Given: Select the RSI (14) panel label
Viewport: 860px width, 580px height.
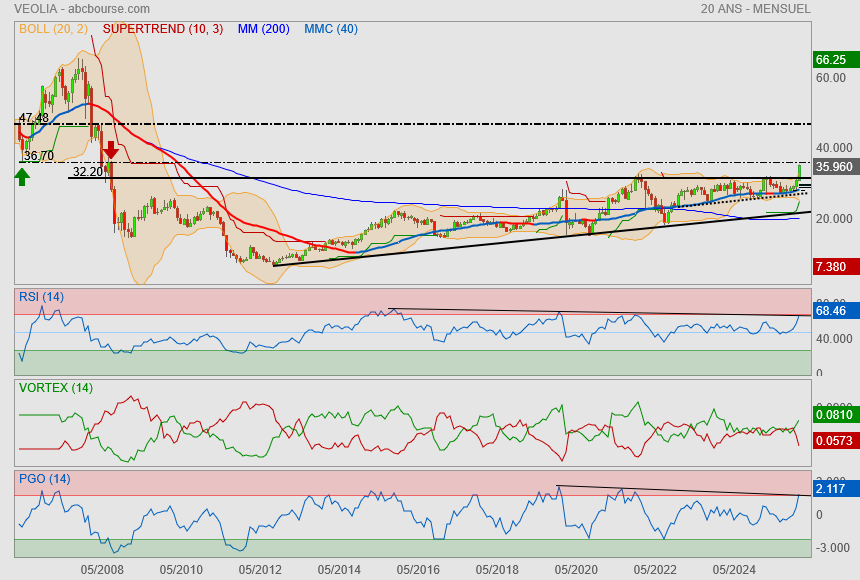Looking at the screenshot, I should click(x=41, y=296).
